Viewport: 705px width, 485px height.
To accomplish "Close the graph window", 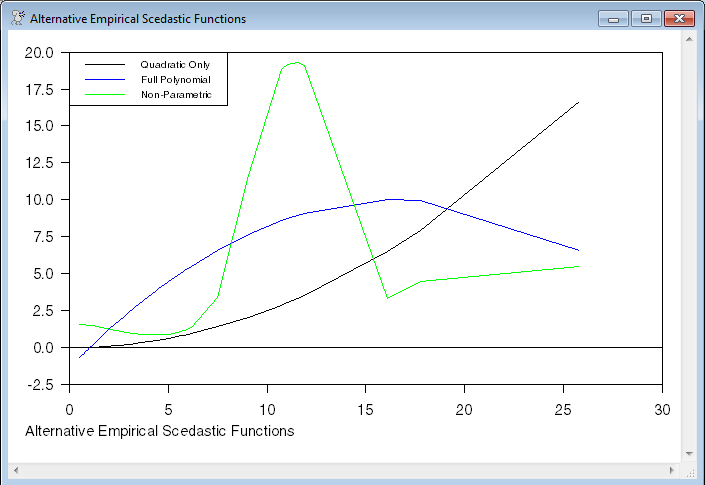I will pos(681,19).
